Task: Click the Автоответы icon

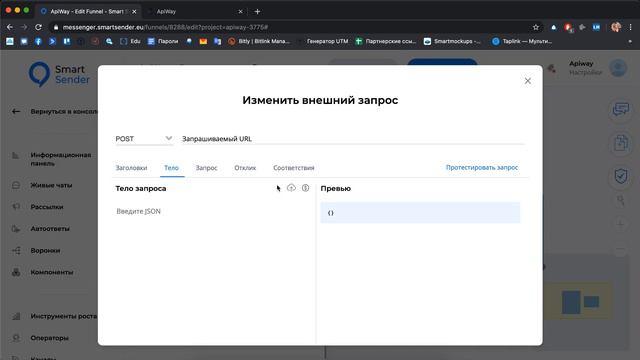Action: coord(16,229)
